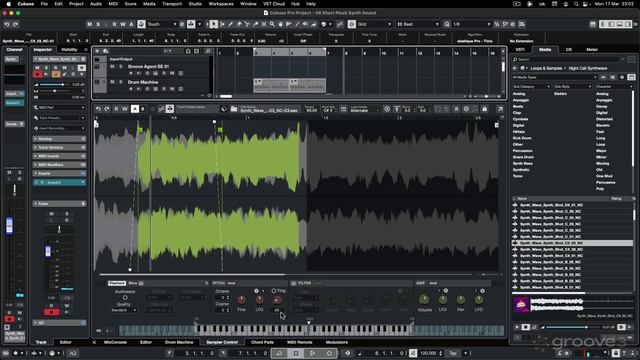Viewport: 640px width, 360px height.
Task: Click the Redo icon in main toolbar
Action: click(x=16, y=24)
